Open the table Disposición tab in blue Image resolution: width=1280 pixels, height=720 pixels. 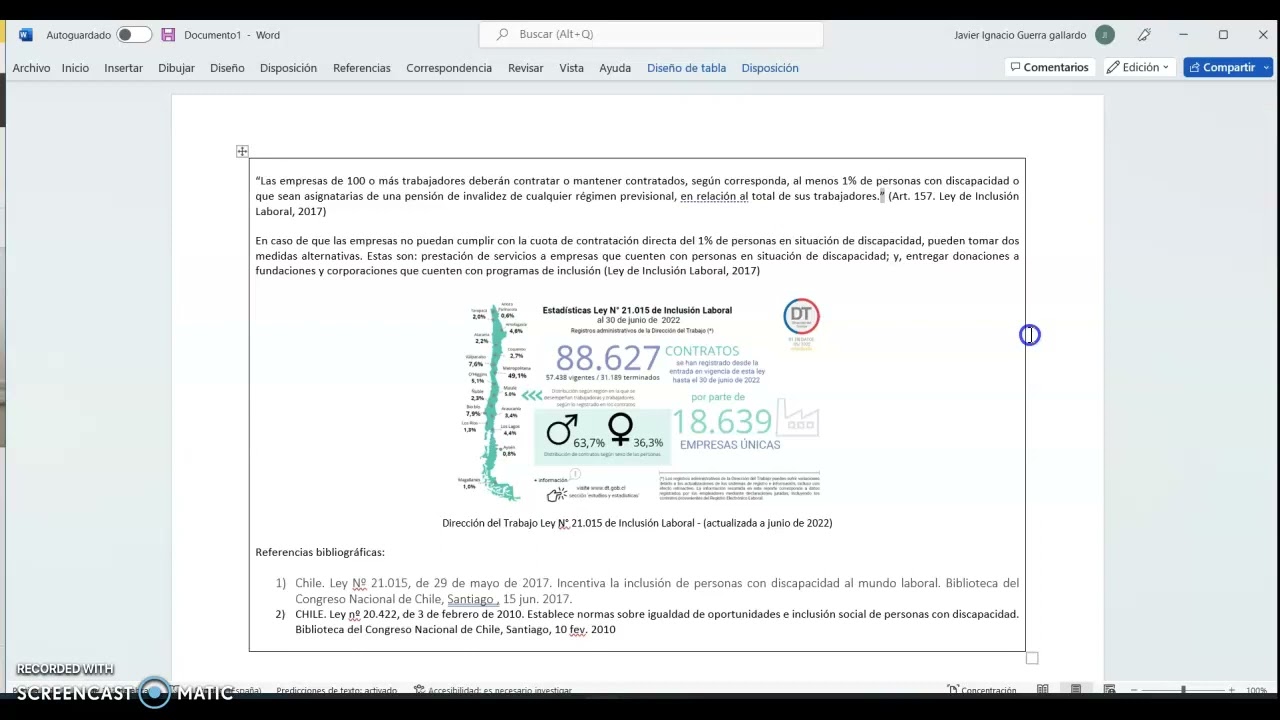pos(770,68)
